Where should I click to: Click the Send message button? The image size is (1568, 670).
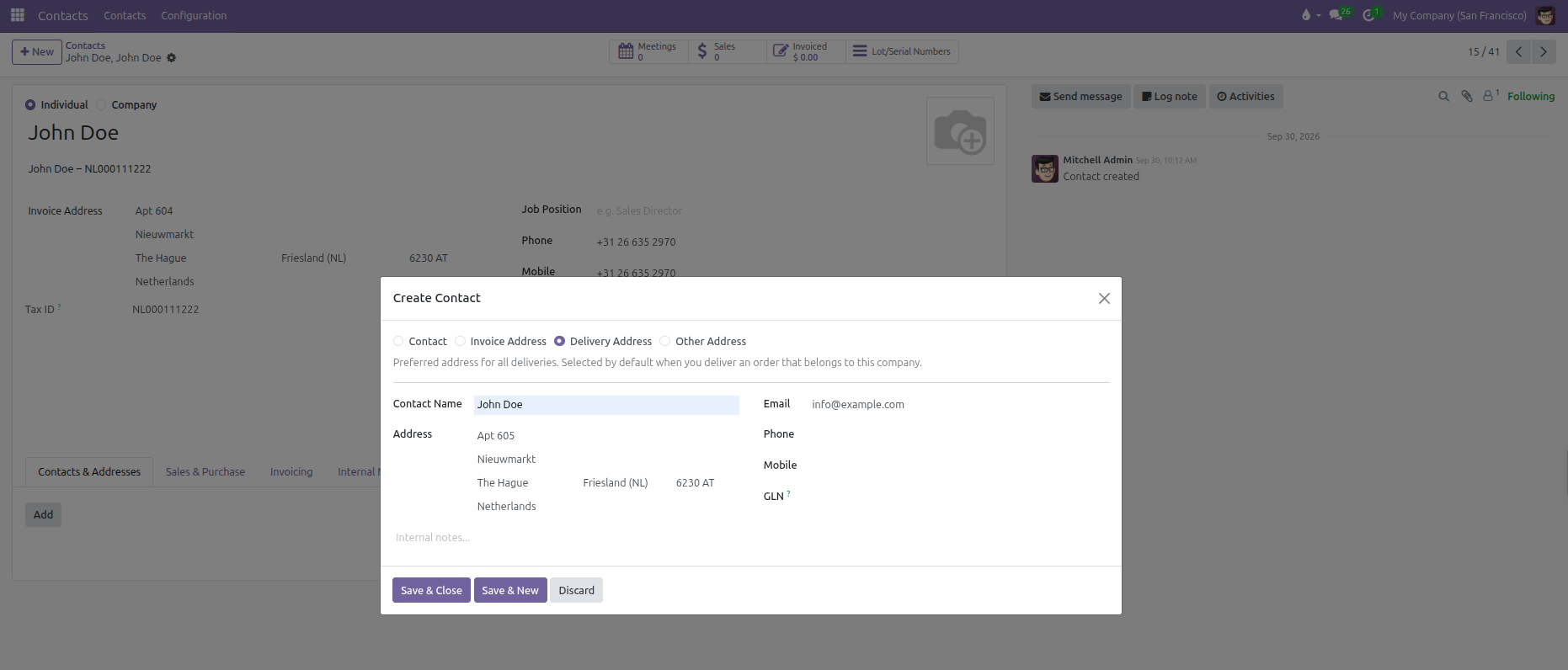(1081, 97)
